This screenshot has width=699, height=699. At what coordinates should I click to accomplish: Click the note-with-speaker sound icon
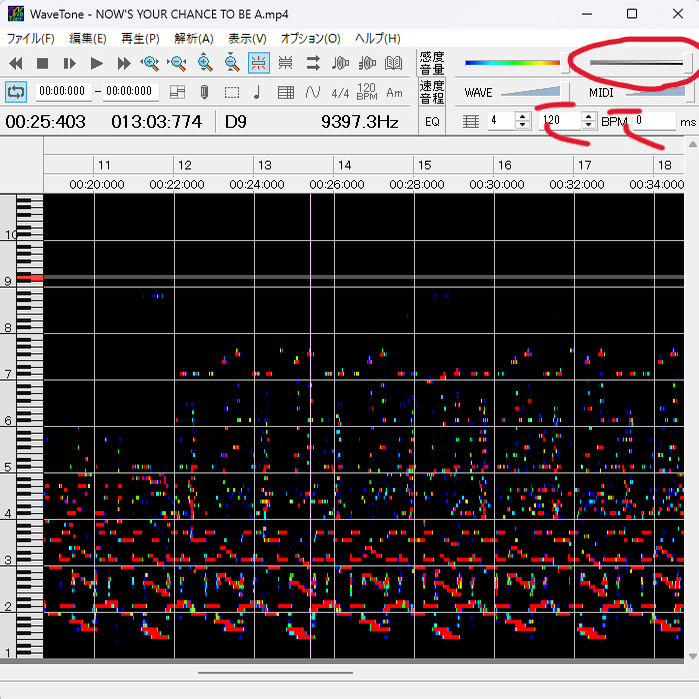pos(340,63)
